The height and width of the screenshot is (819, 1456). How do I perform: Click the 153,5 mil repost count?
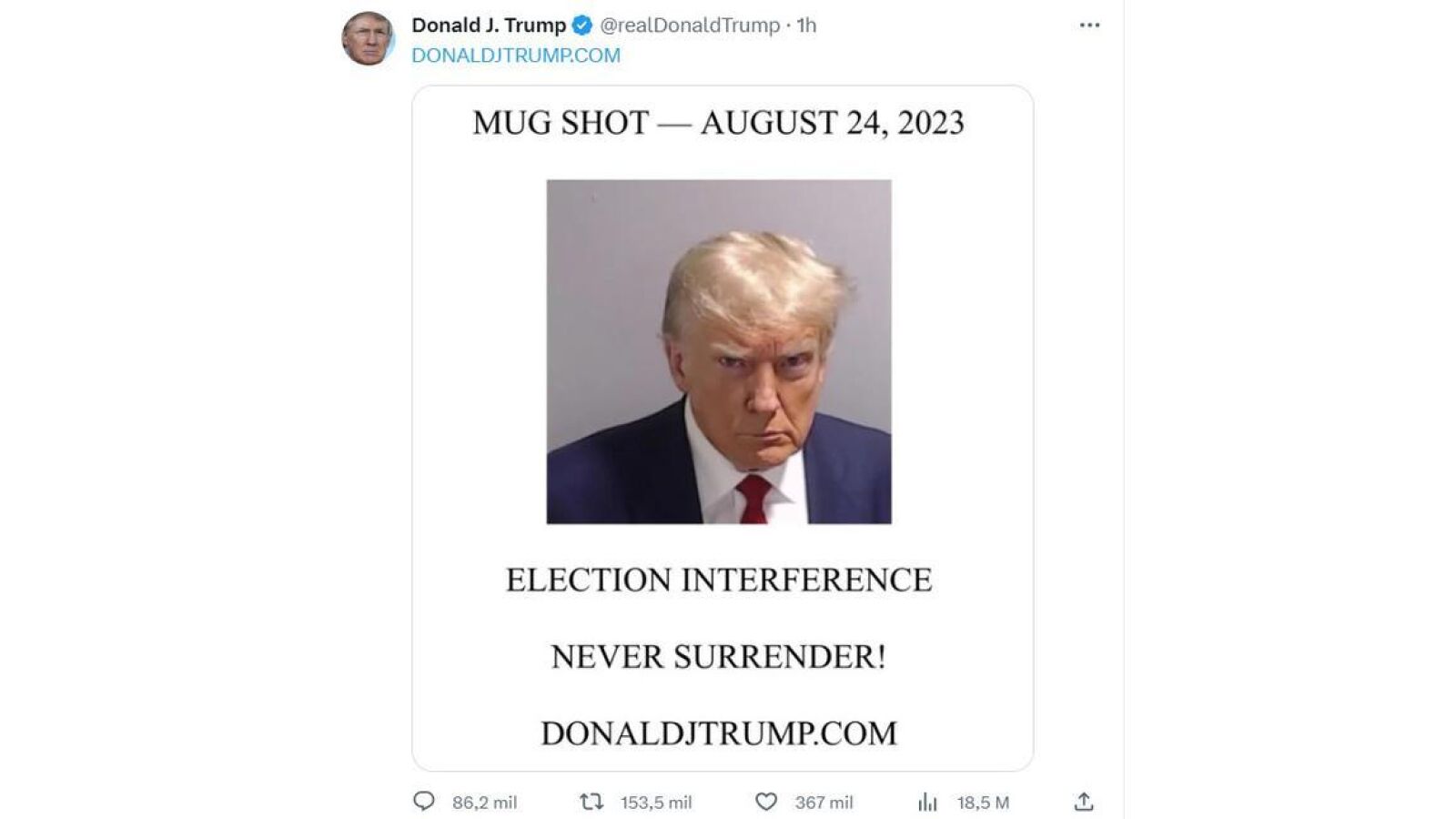point(656,803)
